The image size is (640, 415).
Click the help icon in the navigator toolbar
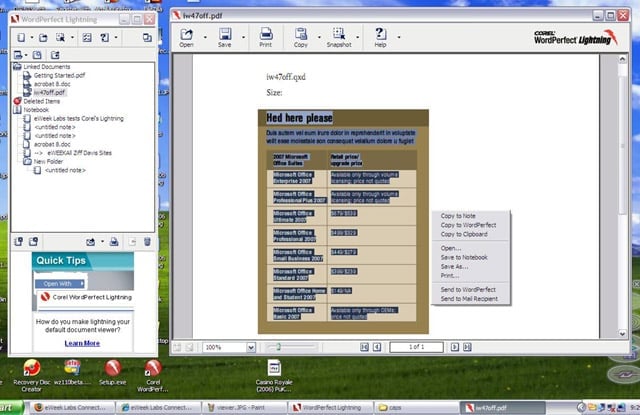[x=105, y=38]
